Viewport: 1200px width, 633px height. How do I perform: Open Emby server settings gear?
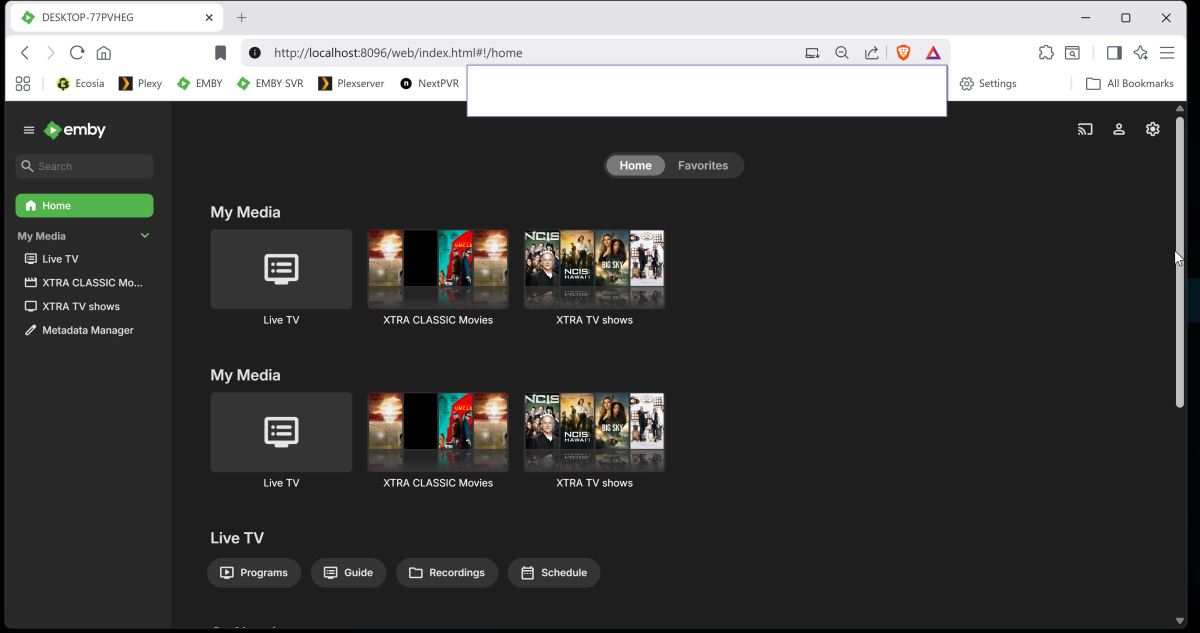[1153, 129]
